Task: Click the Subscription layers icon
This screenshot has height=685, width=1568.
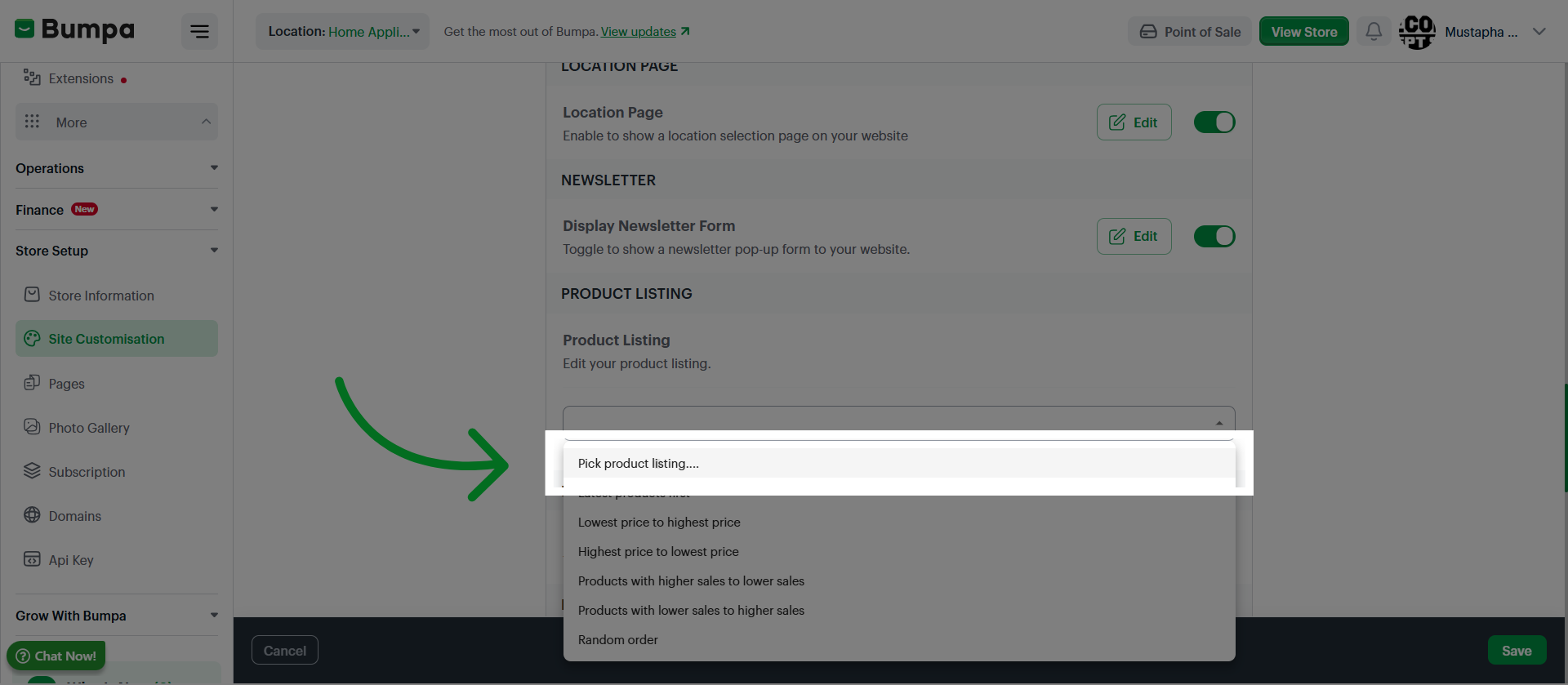Action: coord(32,471)
